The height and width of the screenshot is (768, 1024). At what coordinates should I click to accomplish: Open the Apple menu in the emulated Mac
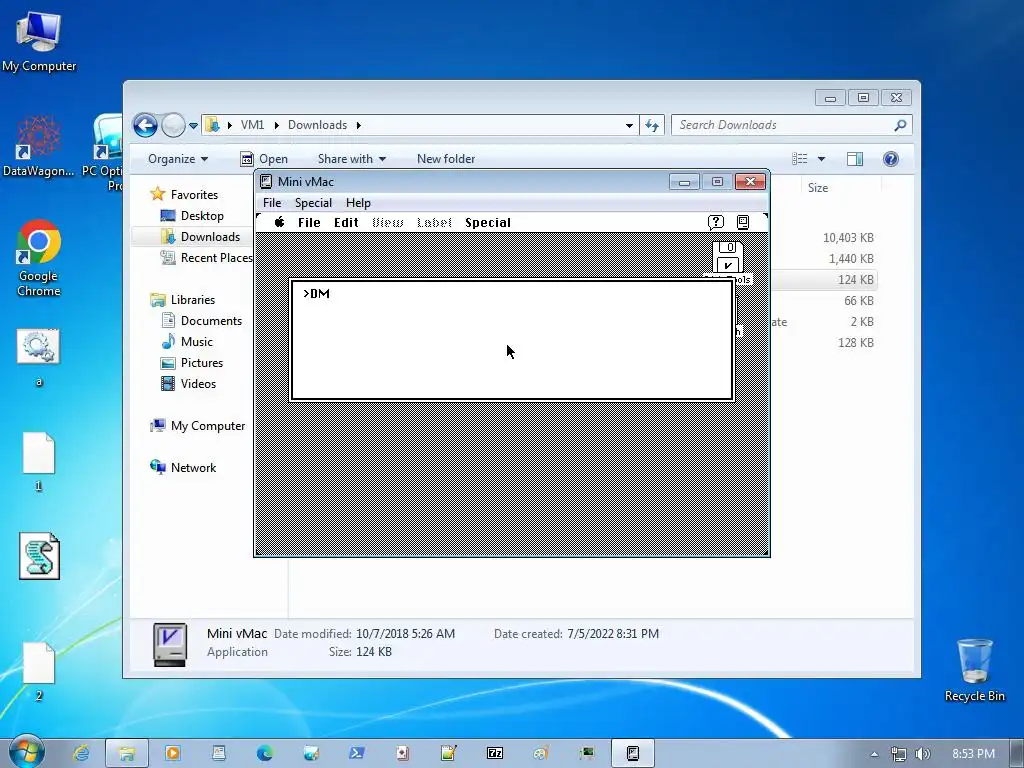[x=280, y=222]
